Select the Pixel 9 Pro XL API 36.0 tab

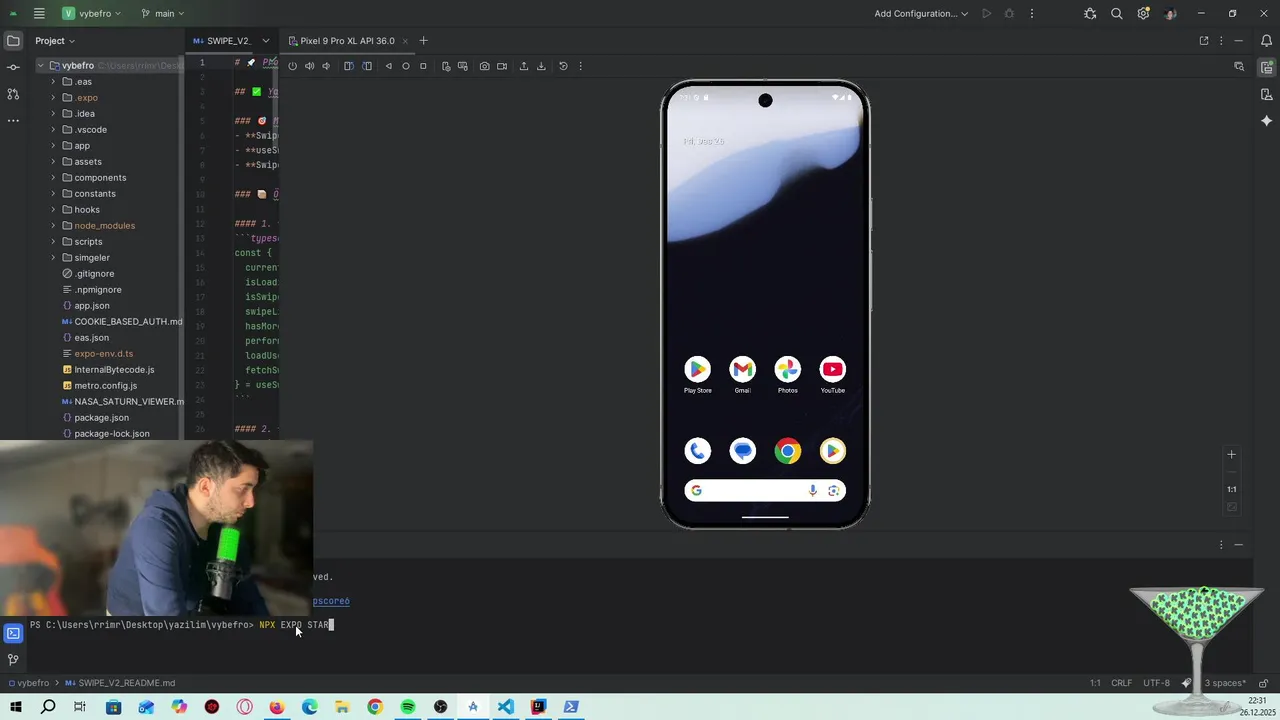click(x=347, y=41)
